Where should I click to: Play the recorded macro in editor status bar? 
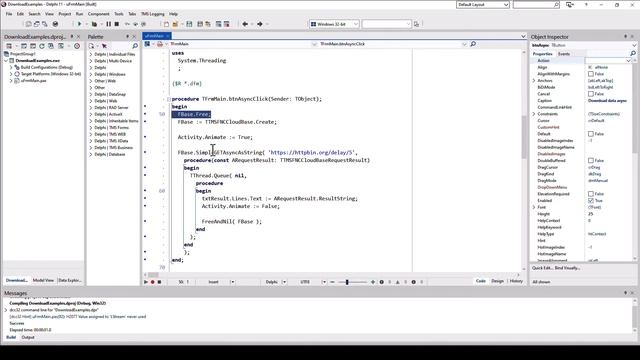[146, 282]
